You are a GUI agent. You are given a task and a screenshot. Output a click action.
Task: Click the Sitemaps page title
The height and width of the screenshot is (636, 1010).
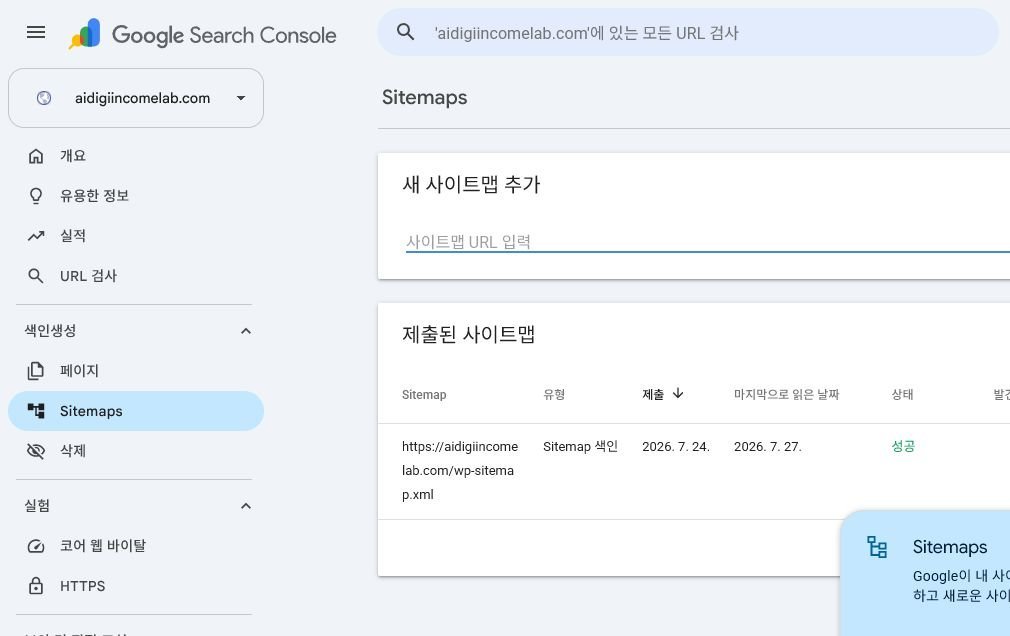[x=424, y=97]
